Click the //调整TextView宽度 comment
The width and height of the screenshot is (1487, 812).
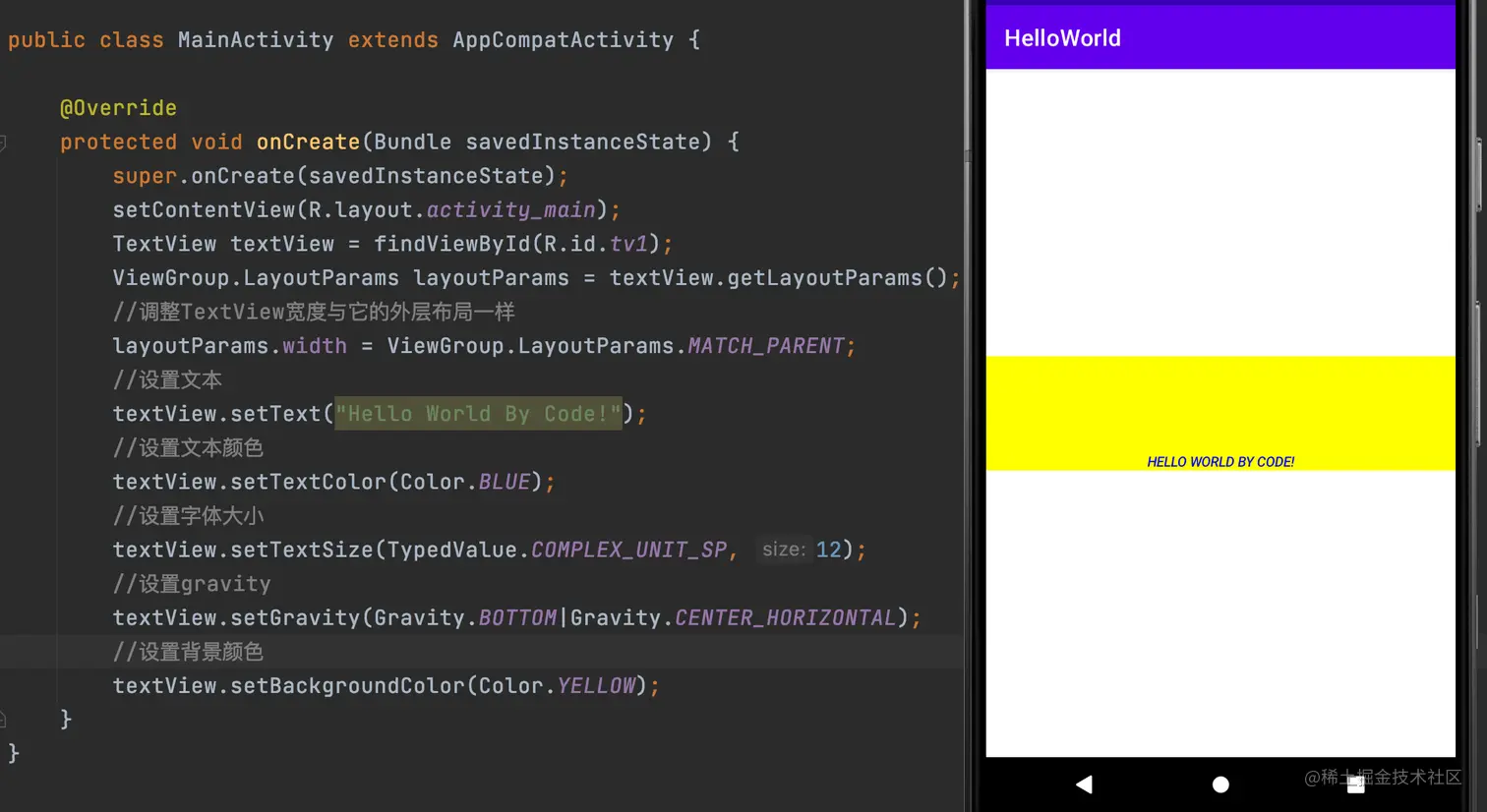(313, 313)
